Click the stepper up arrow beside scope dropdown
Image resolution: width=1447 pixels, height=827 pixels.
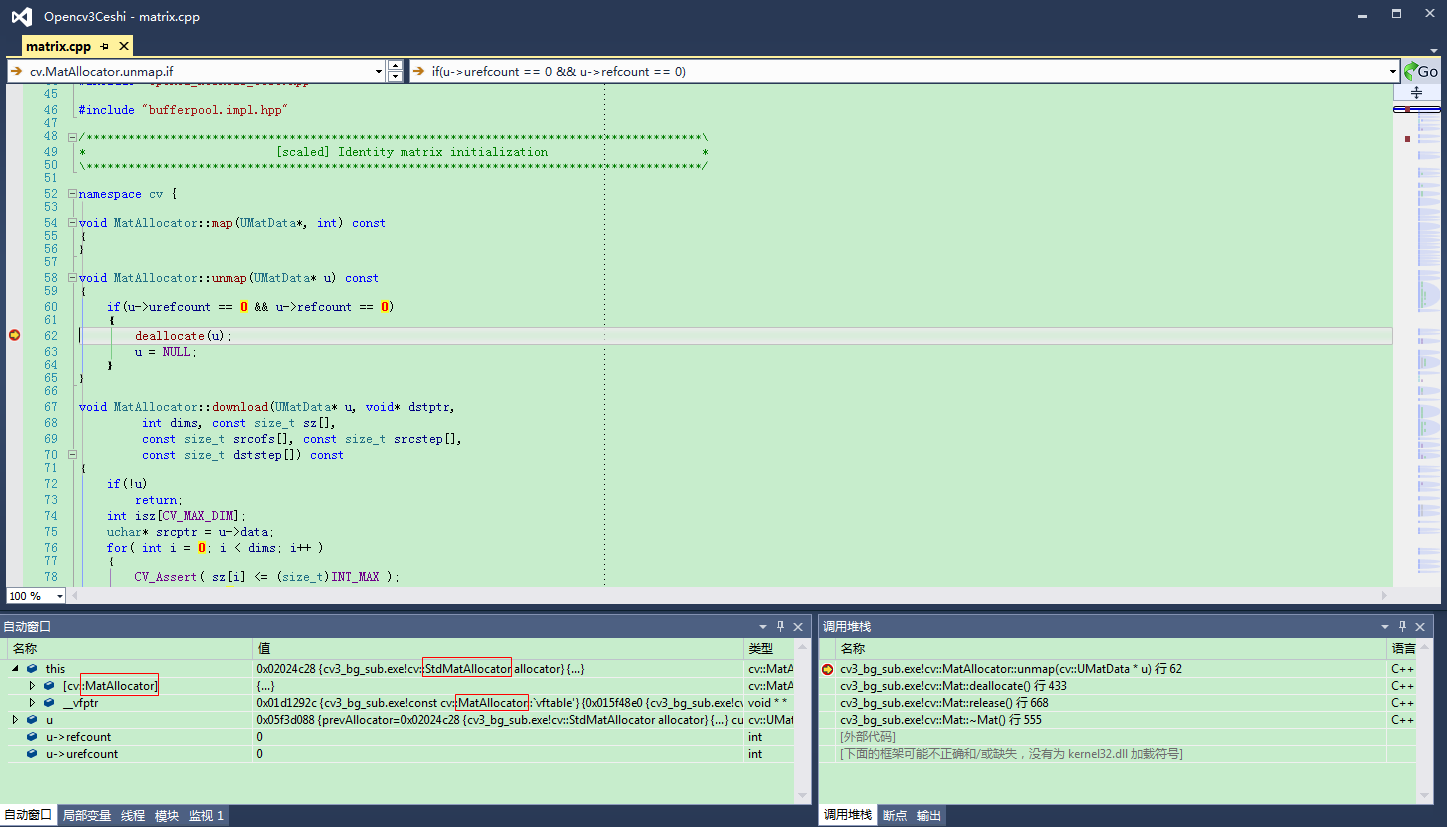395,66
